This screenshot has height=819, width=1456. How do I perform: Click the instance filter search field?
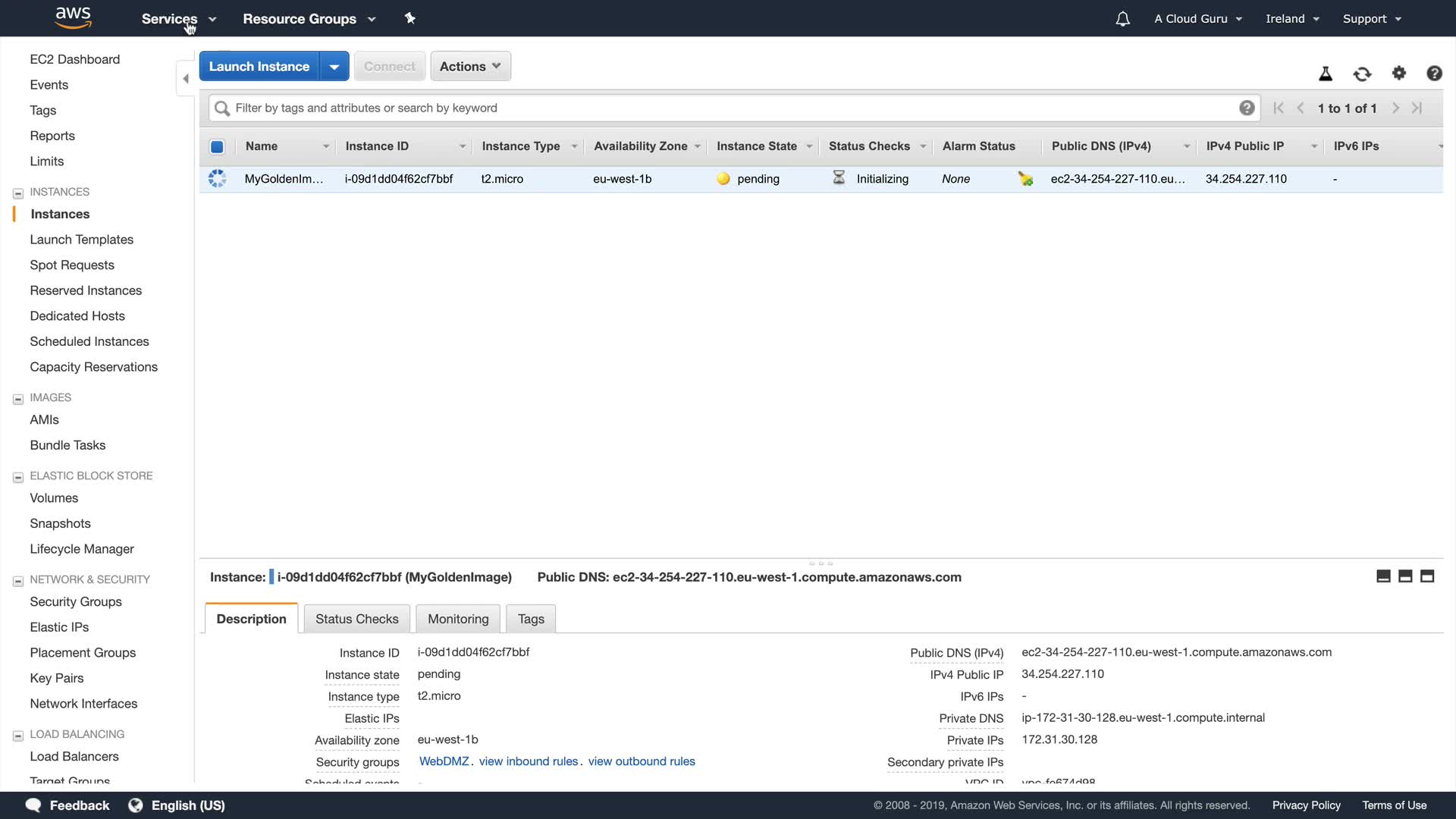tap(728, 108)
